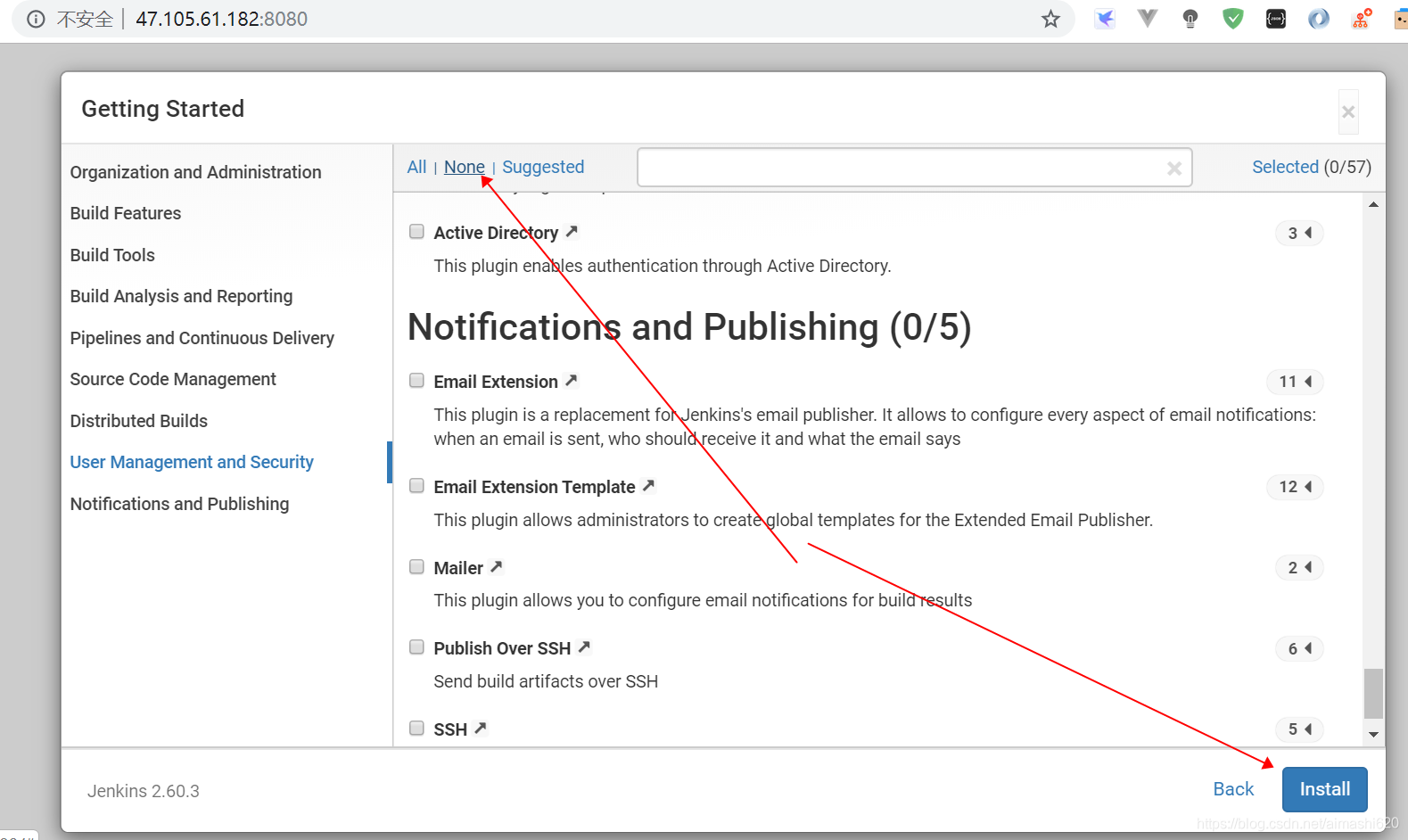Check the Publish Over SSH plugin
This screenshot has height=840, width=1408.
[416, 647]
